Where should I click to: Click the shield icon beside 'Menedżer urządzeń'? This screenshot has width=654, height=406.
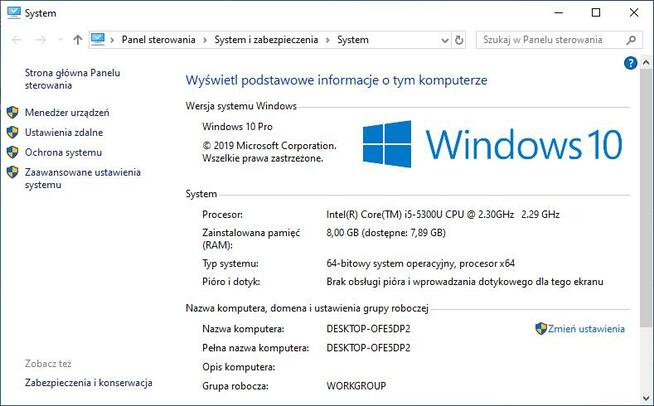13,112
